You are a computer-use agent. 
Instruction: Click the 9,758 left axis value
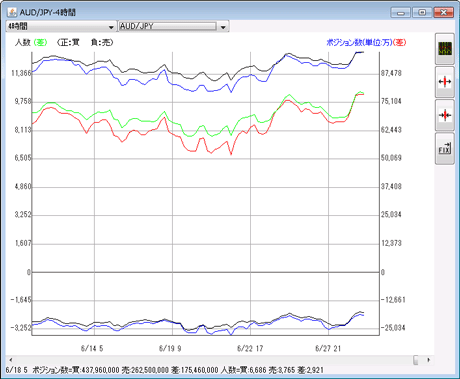tap(23, 101)
